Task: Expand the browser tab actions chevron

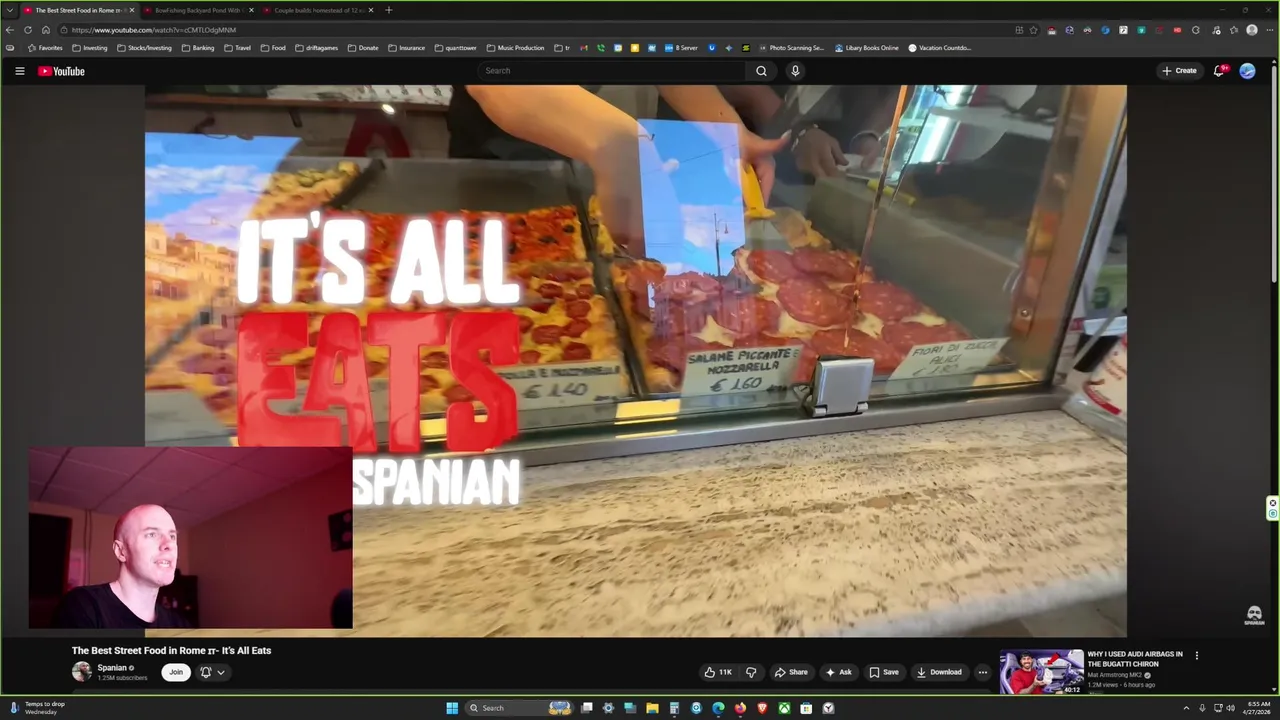Action: tap(10, 10)
